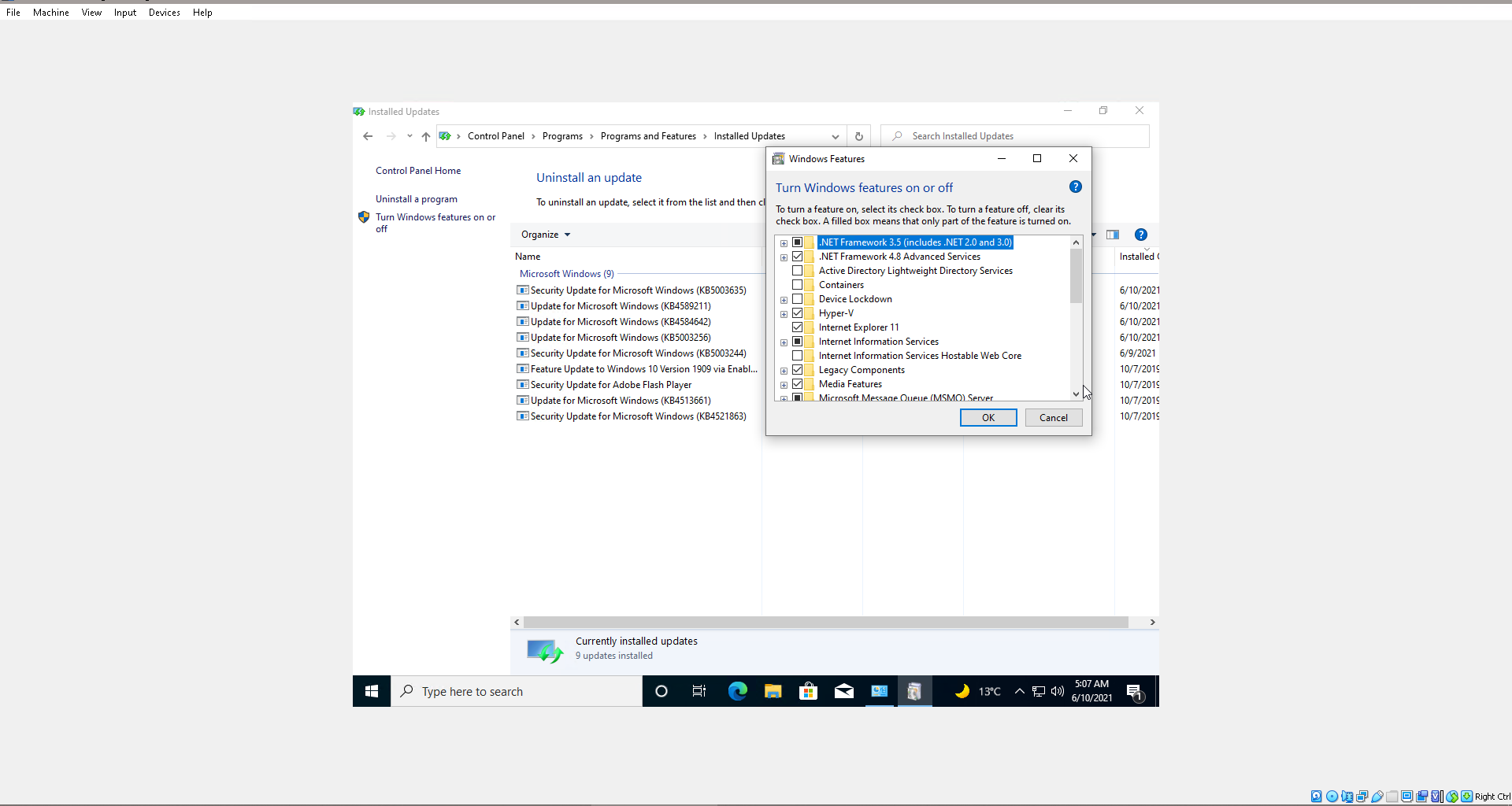Click VirtualBox network status icon
Viewport: 1512px width, 806px height.
tap(1362, 796)
